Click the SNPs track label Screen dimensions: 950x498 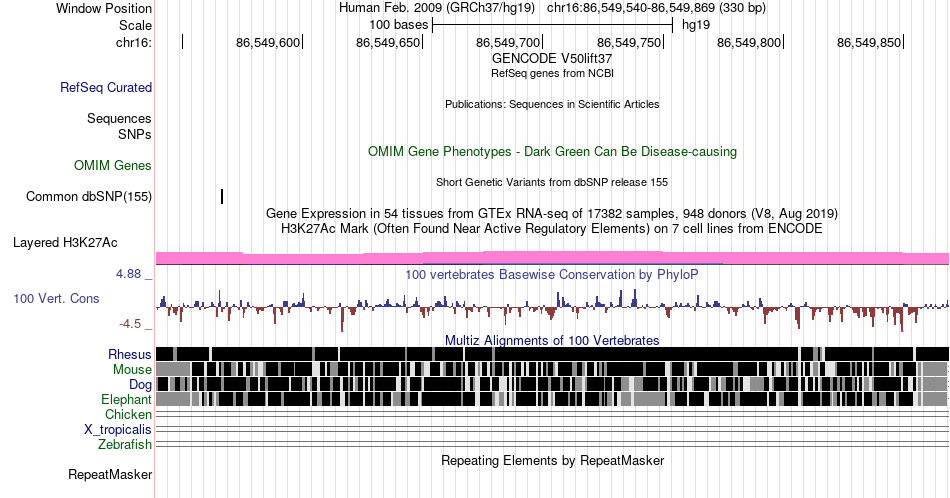(x=135, y=134)
